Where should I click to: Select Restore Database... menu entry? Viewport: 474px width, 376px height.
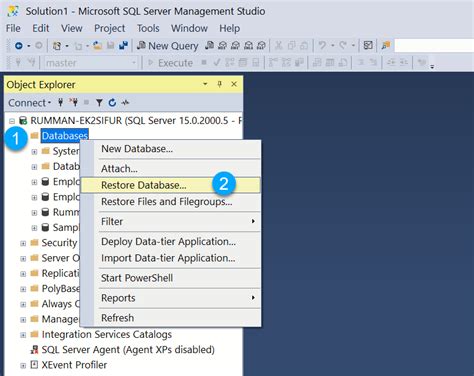pyautogui.click(x=170, y=185)
